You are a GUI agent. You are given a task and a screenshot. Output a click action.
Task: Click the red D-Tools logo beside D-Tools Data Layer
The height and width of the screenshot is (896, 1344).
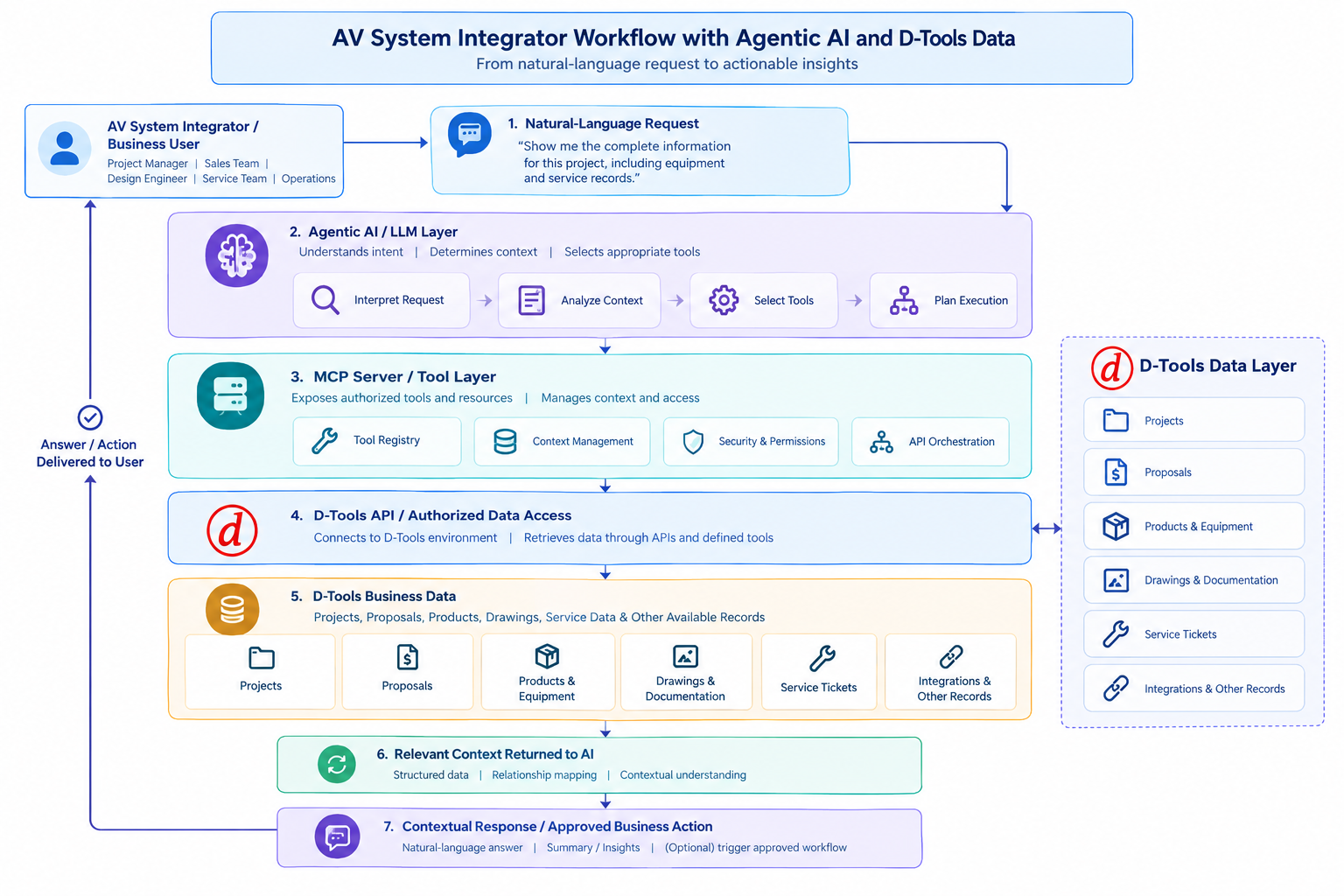click(x=1112, y=367)
